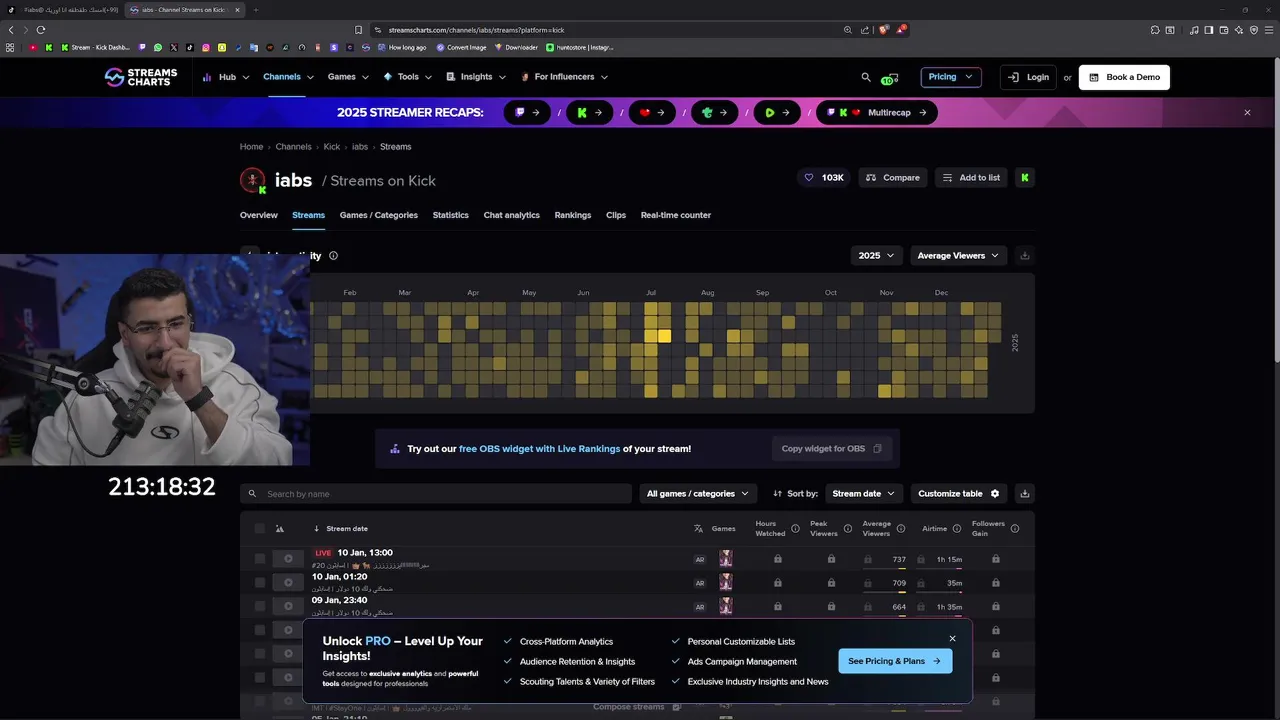Open the Instagram bookmark icon
Image resolution: width=1280 pixels, height=720 pixels.
[206, 47]
